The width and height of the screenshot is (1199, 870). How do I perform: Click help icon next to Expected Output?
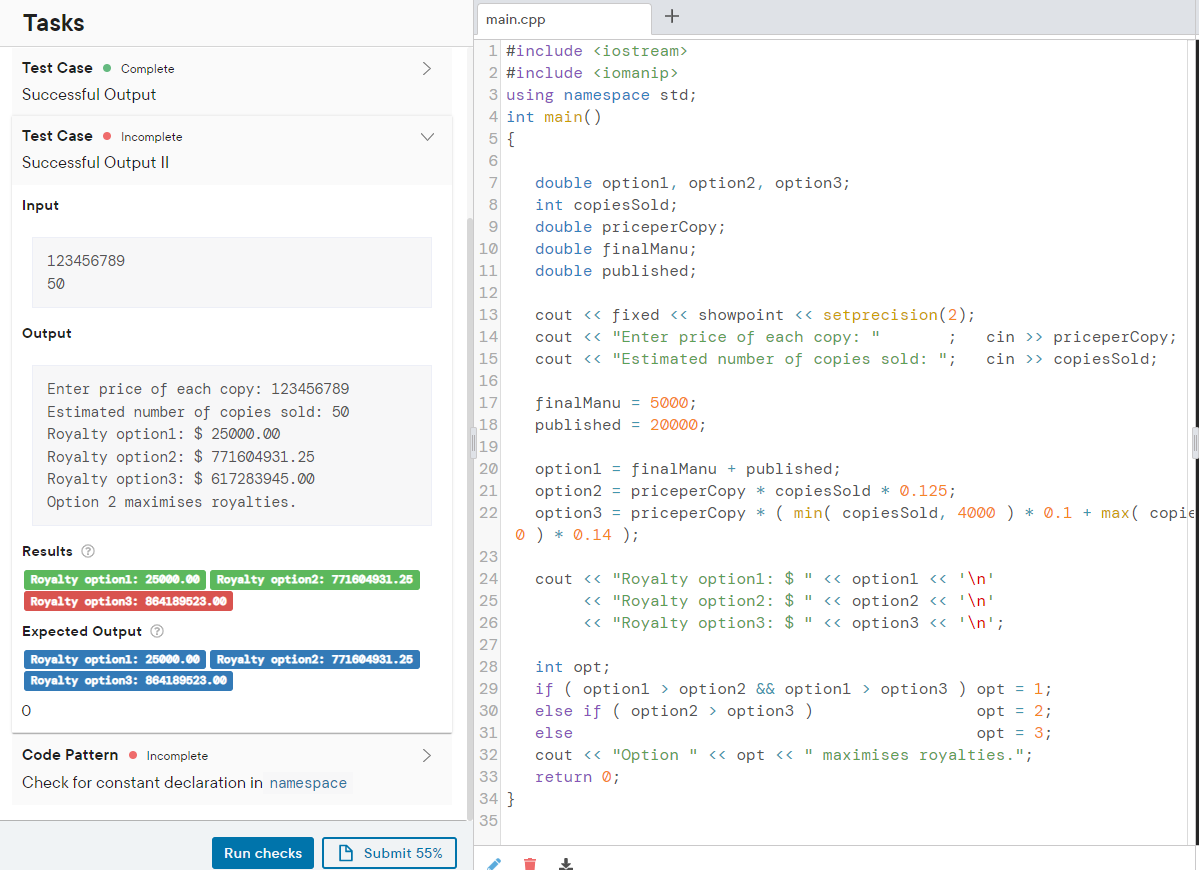coord(157,631)
